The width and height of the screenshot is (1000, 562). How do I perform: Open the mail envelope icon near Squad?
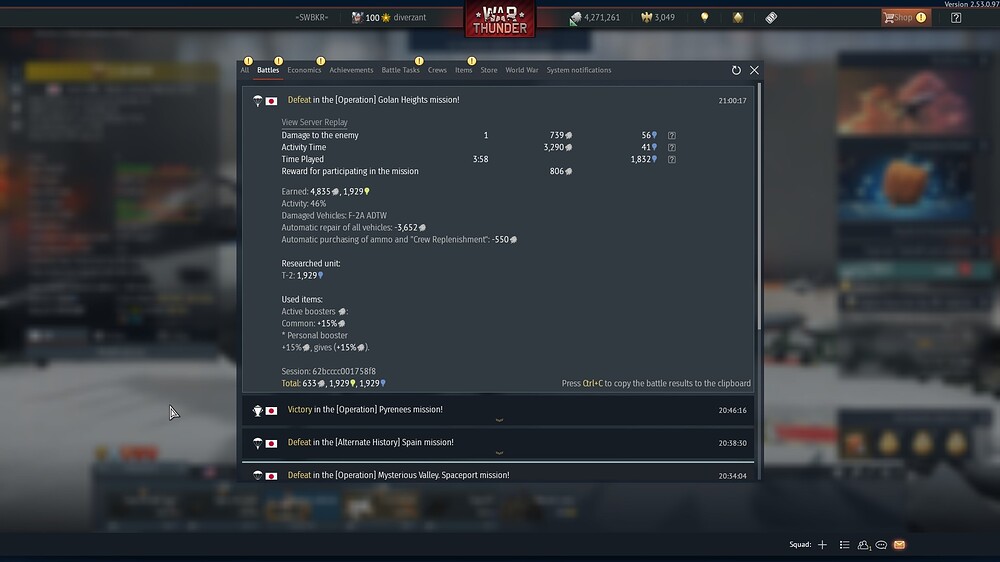pos(899,545)
